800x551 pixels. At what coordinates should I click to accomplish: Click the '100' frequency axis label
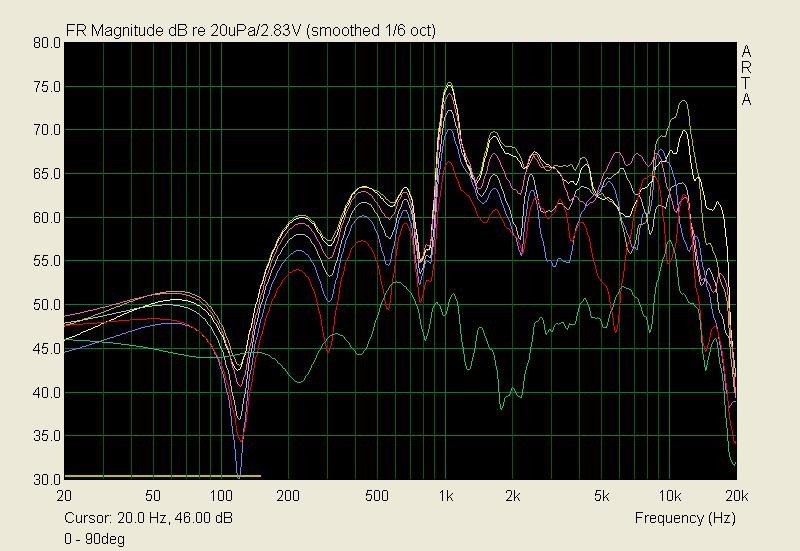(x=221, y=496)
